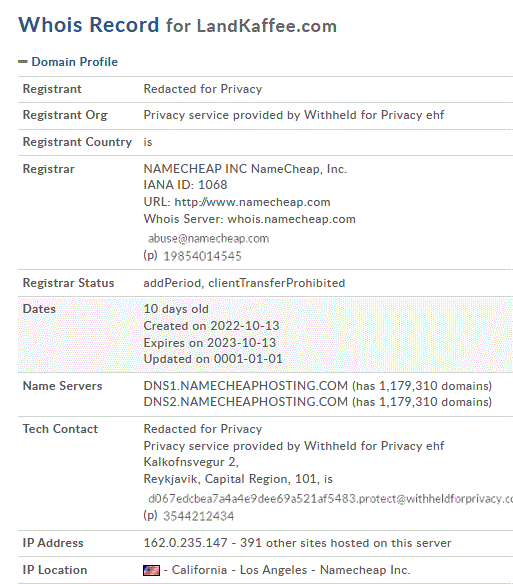Click the Domain Profile heading
Image resolution: width=513 pixels, height=584 pixels.
click(x=75, y=62)
